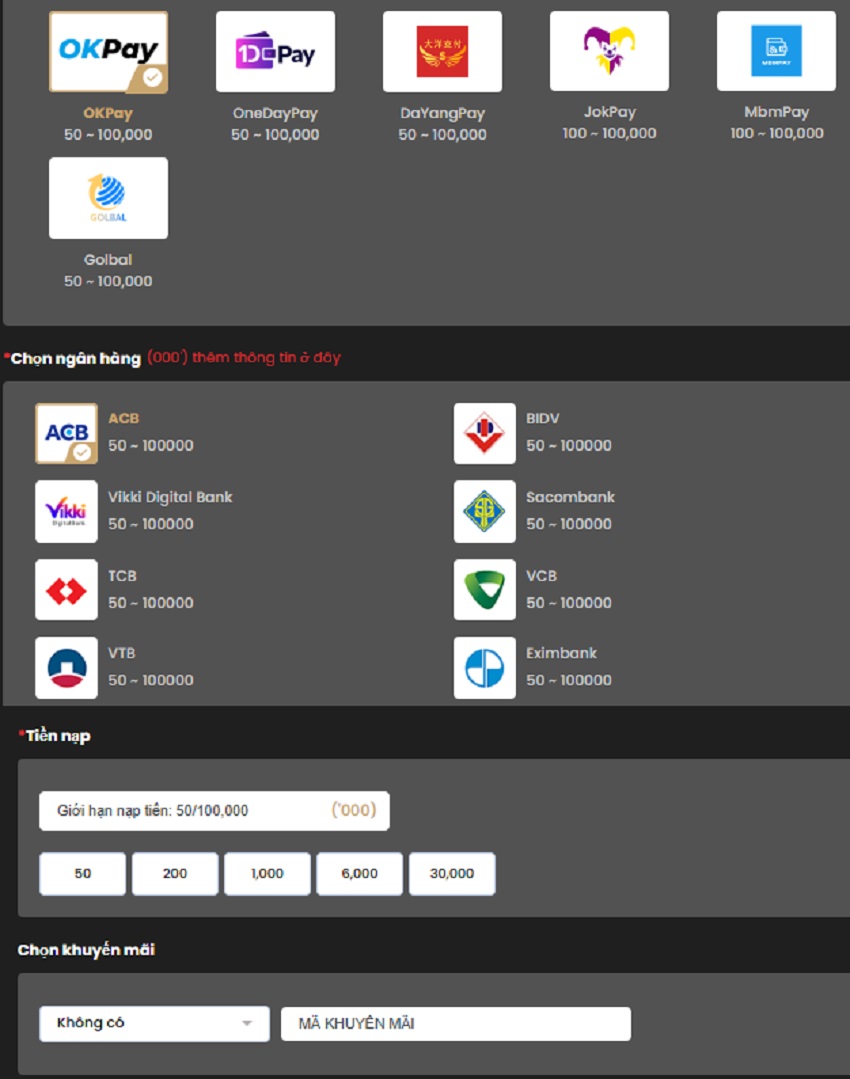The height and width of the screenshot is (1079, 850).
Task: Click the Vikki Digital Bank name
Action: (x=170, y=497)
